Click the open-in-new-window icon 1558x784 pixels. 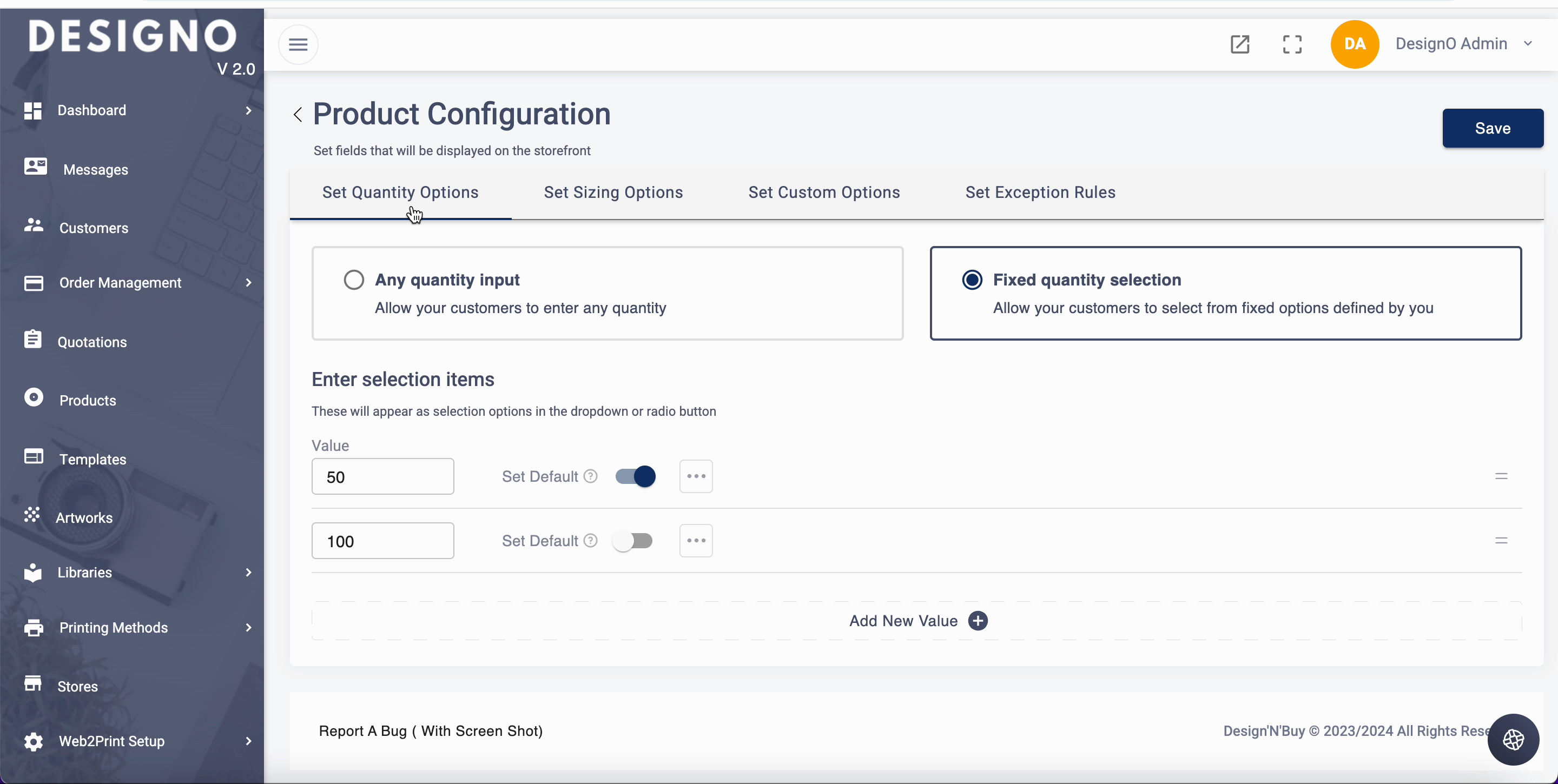click(x=1239, y=44)
